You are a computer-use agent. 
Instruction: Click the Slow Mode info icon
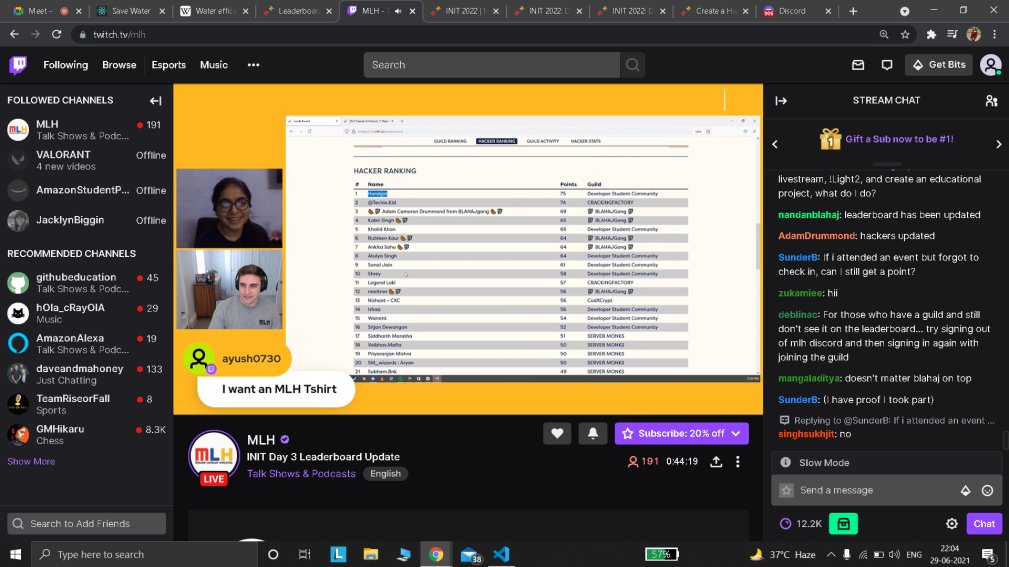(x=785, y=462)
